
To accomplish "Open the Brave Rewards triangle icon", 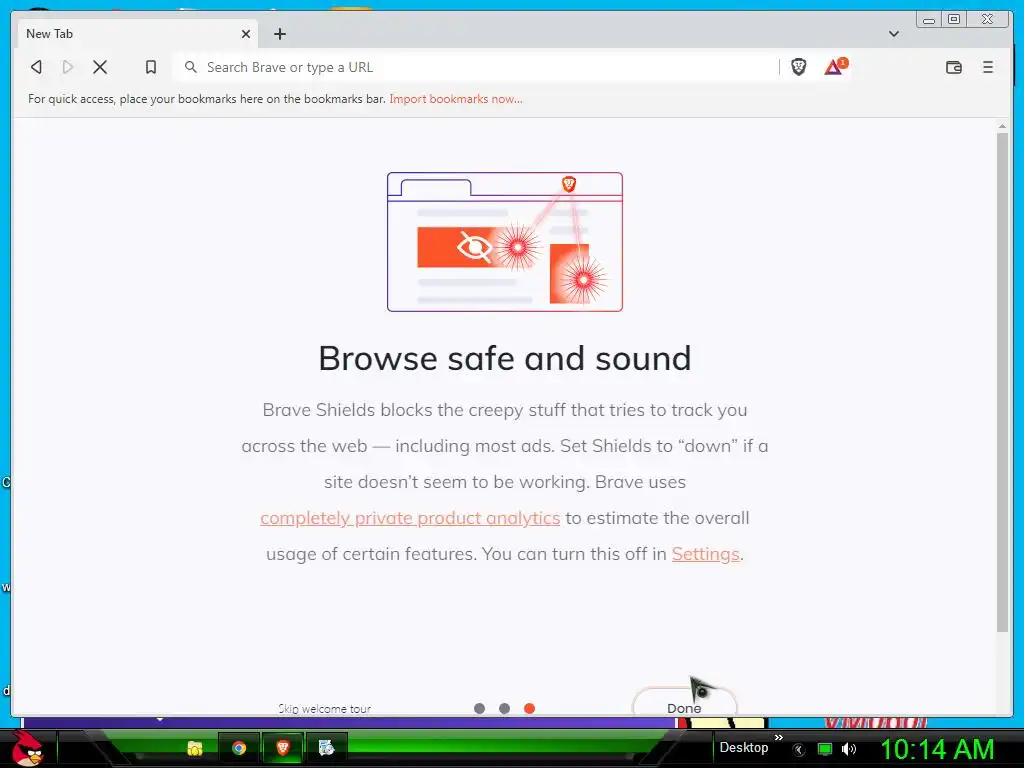I will pyautogui.click(x=835, y=67).
